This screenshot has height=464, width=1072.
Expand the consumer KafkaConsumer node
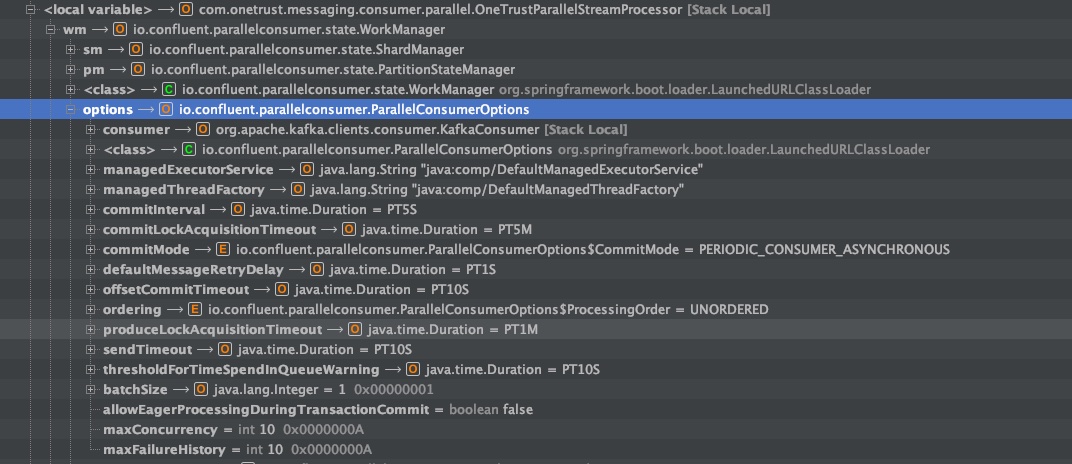pyautogui.click(x=90, y=130)
